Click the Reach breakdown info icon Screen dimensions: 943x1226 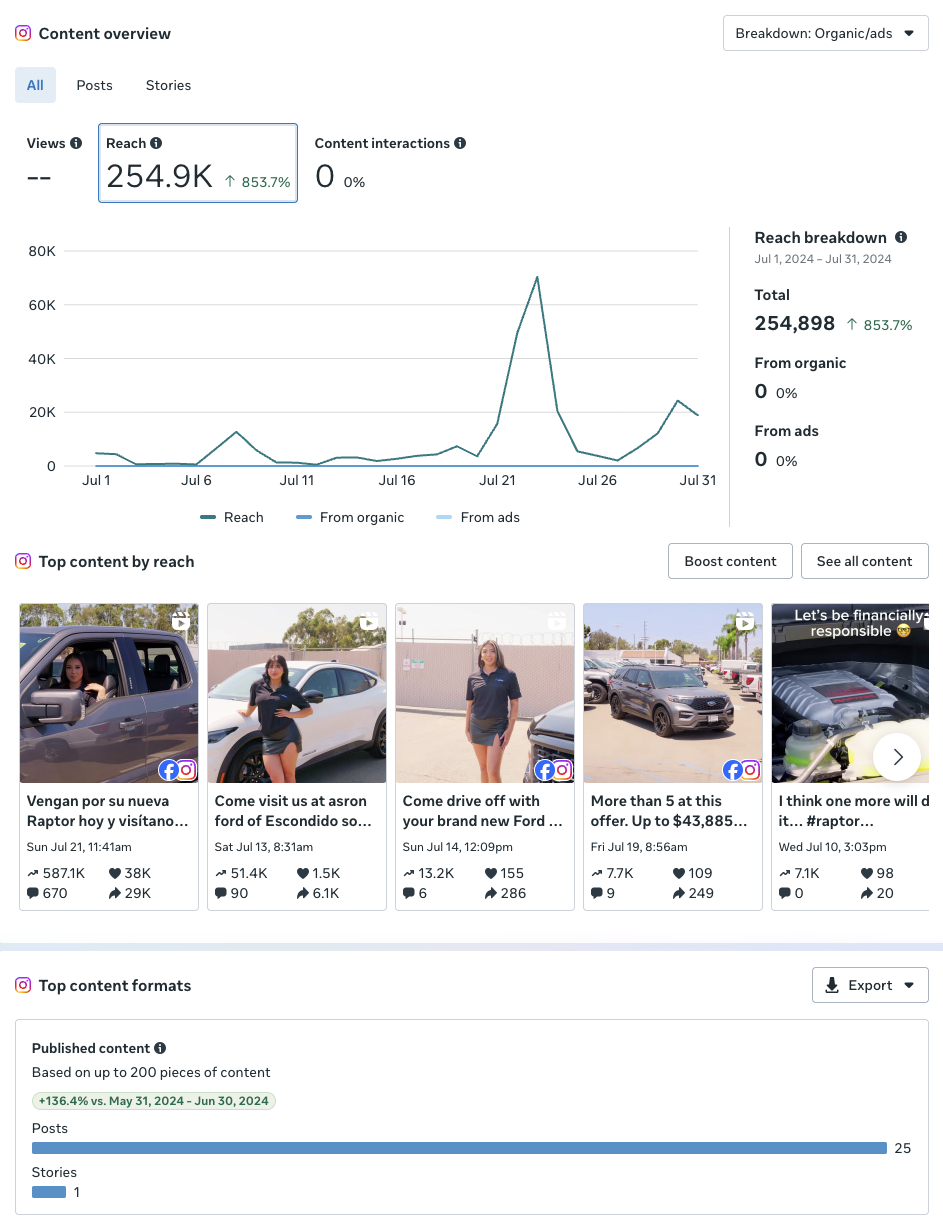(901, 237)
